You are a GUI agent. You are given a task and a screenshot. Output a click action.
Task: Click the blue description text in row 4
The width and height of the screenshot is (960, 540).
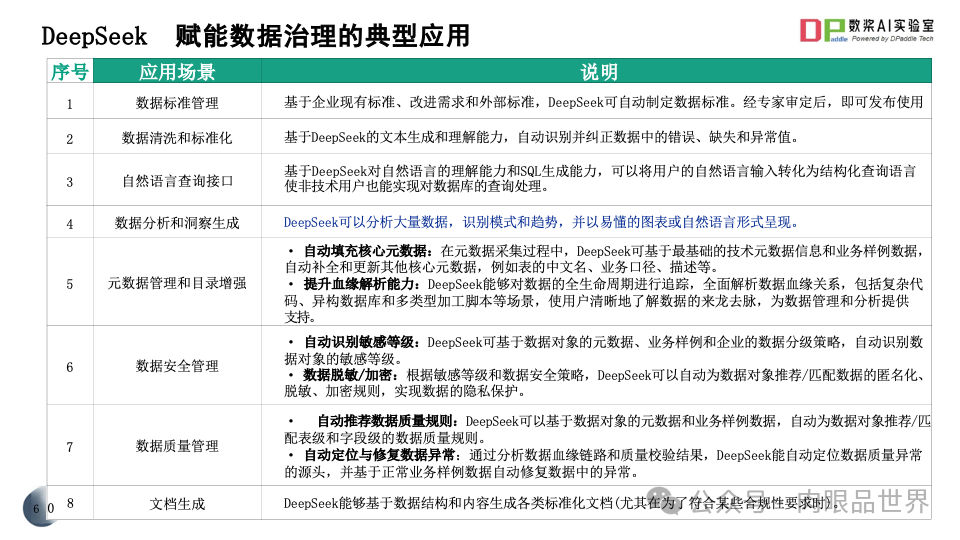pyautogui.click(x=542, y=222)
